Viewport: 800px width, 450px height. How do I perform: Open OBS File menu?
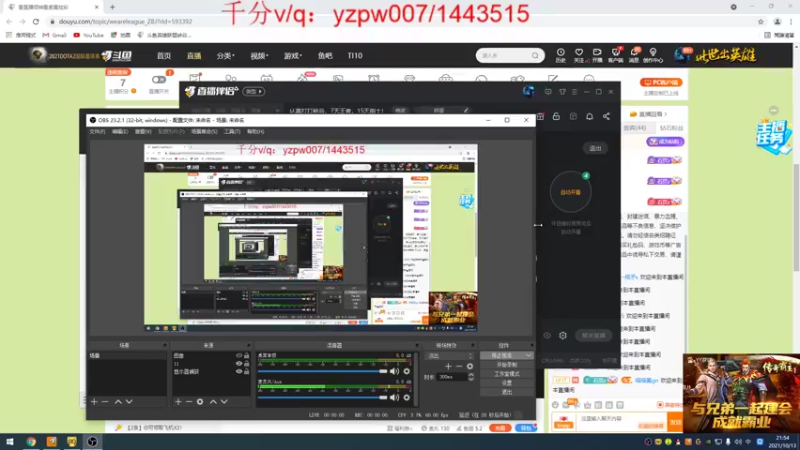coord(97,132)
